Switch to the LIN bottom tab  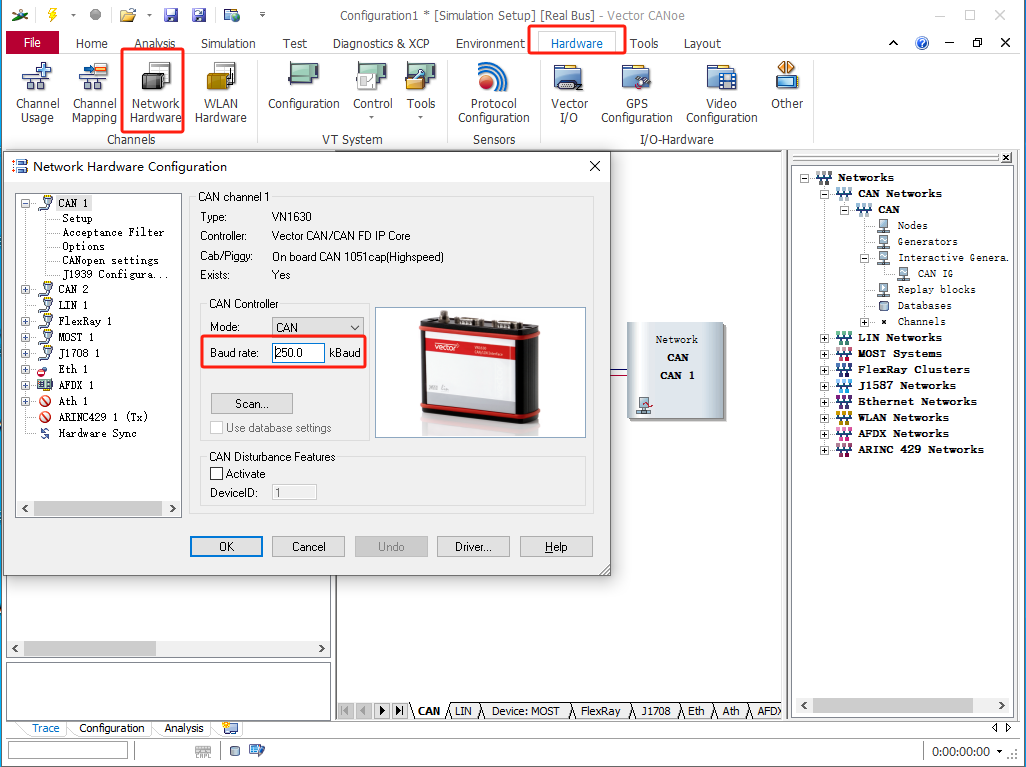coord(463,711)
